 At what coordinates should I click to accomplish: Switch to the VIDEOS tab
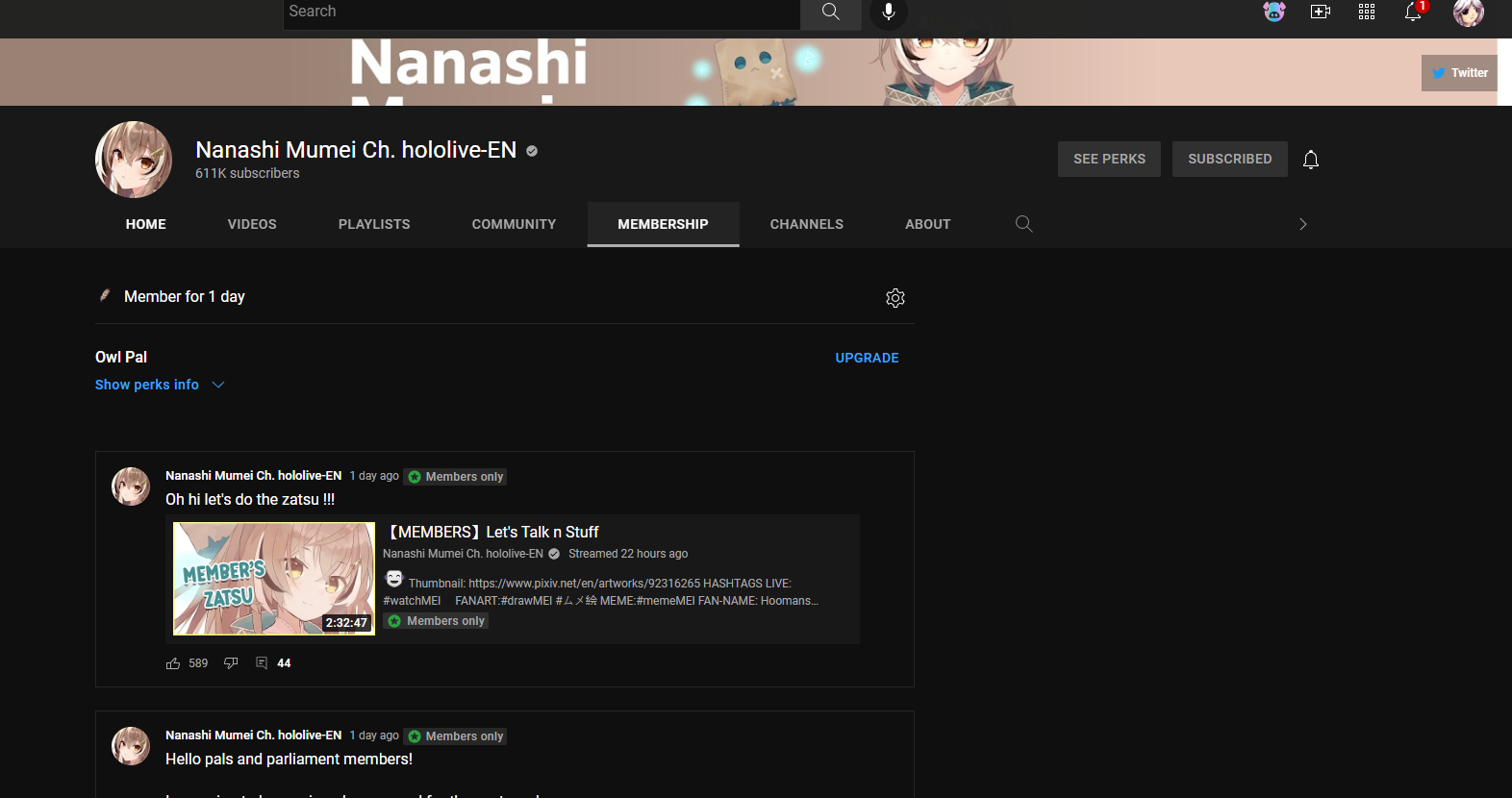tap(252, 224)
